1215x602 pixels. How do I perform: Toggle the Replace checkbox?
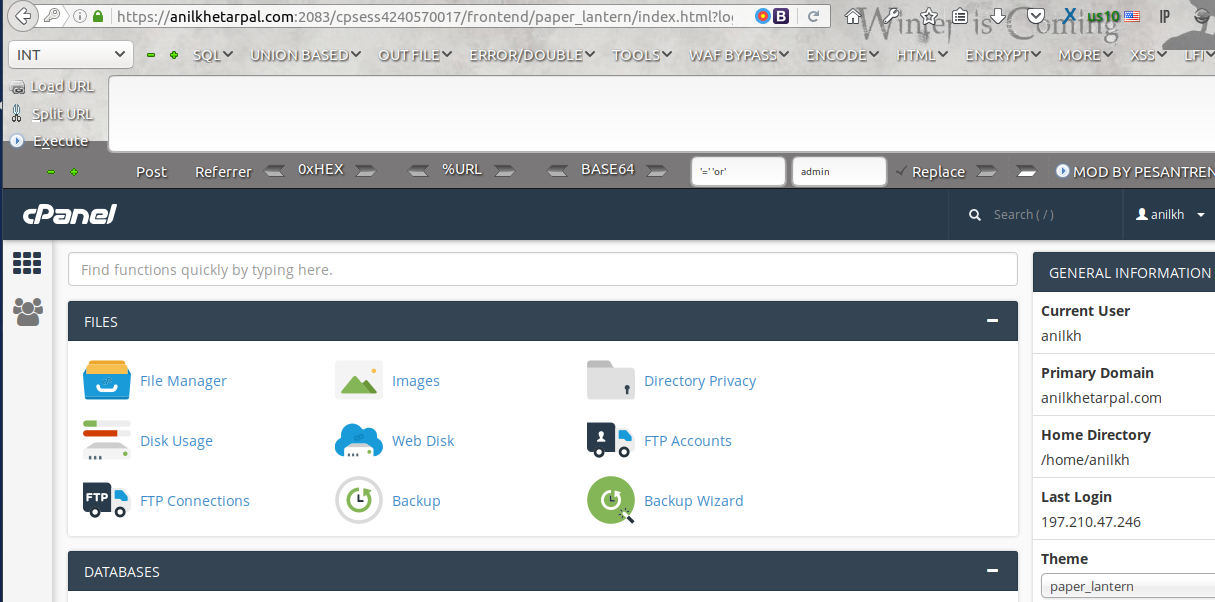[901, 171]
